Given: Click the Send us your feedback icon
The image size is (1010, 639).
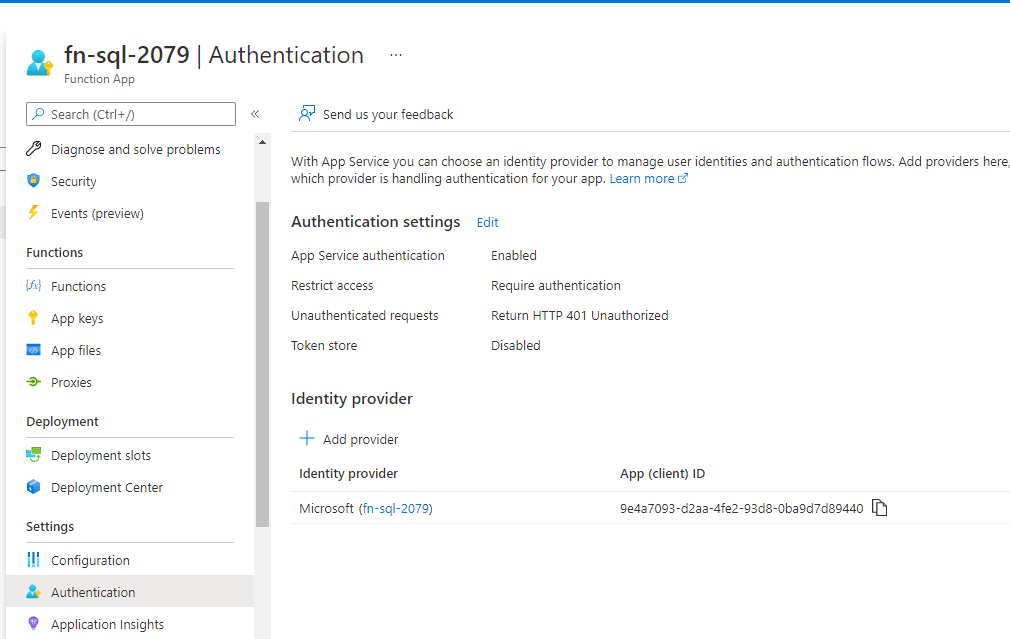Looking at the screenshot, I should click(307, 114).
